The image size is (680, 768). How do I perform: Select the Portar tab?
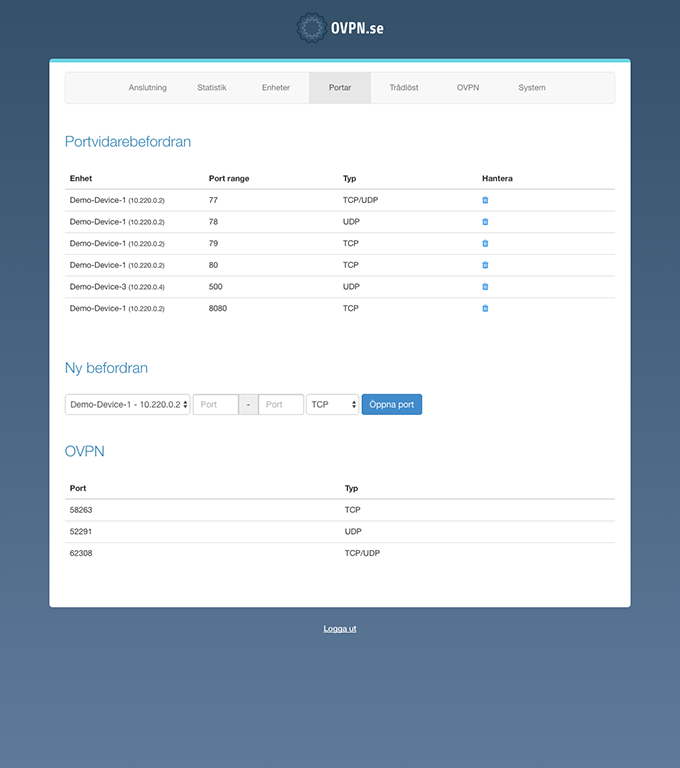[340, 88]
